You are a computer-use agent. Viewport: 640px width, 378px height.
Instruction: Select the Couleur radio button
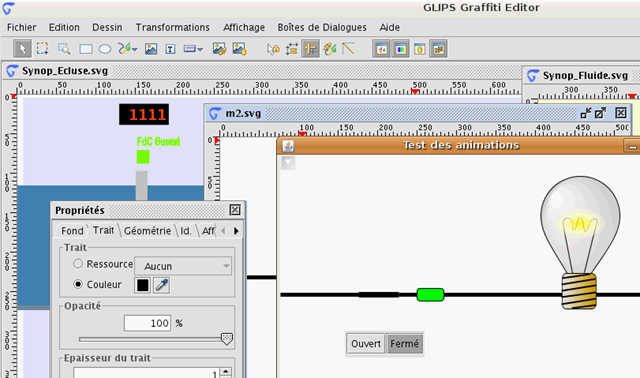[x=78, y=284]
